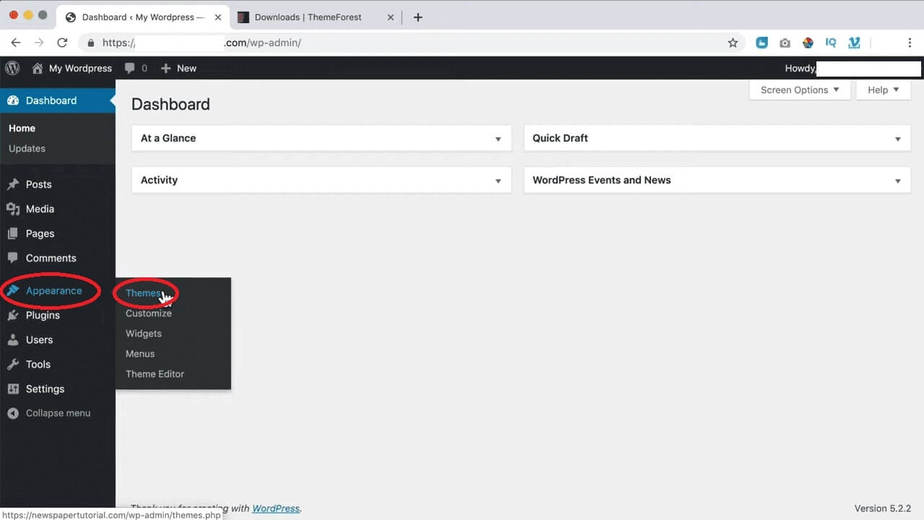Go back with browser back arrow
Viewport: 924px width, 520px height.
(16, 42)
